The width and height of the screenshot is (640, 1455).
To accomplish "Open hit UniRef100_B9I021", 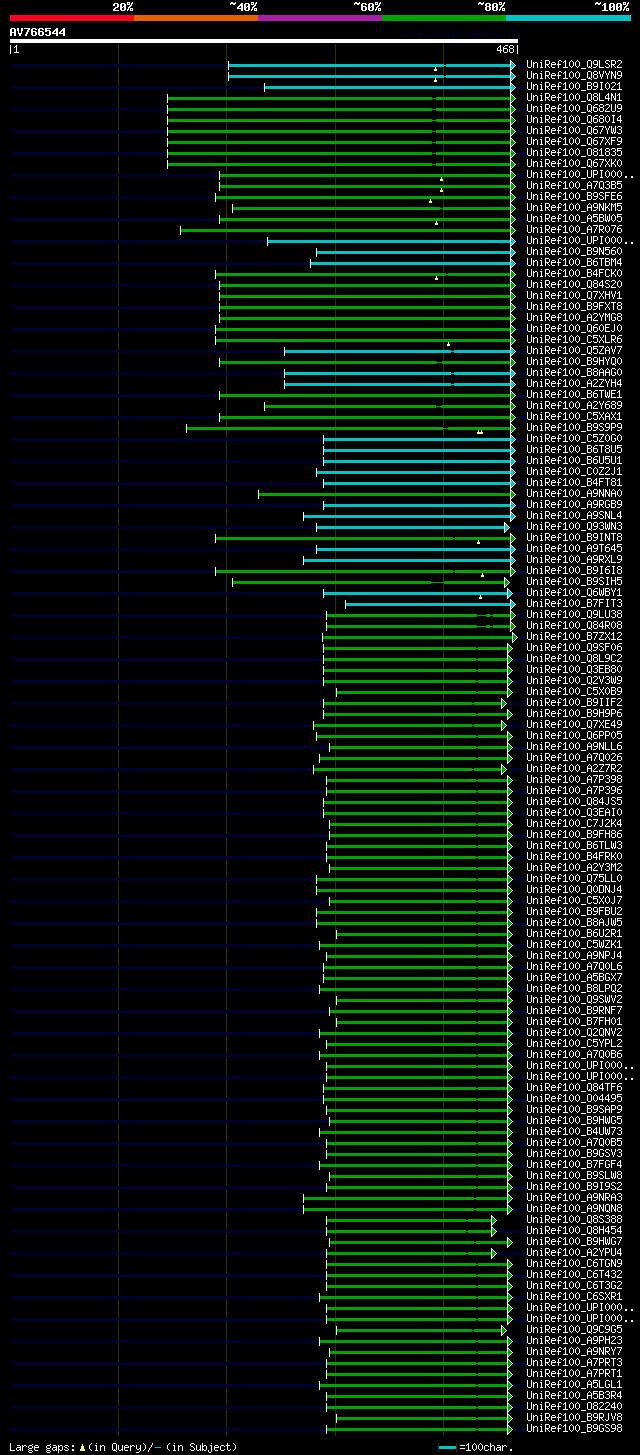I will point(574,86).
